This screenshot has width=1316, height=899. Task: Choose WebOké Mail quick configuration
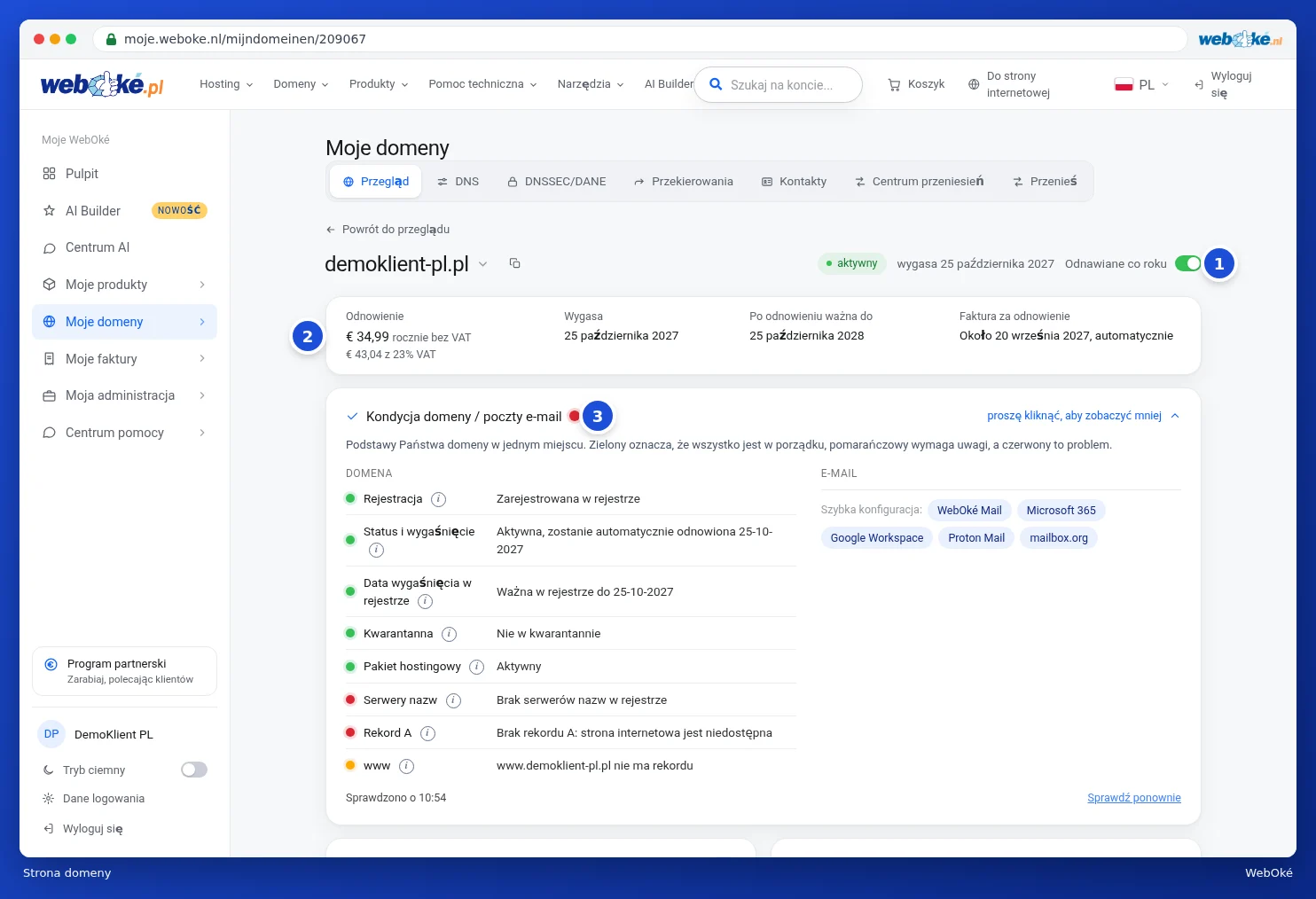pos(969,511)
